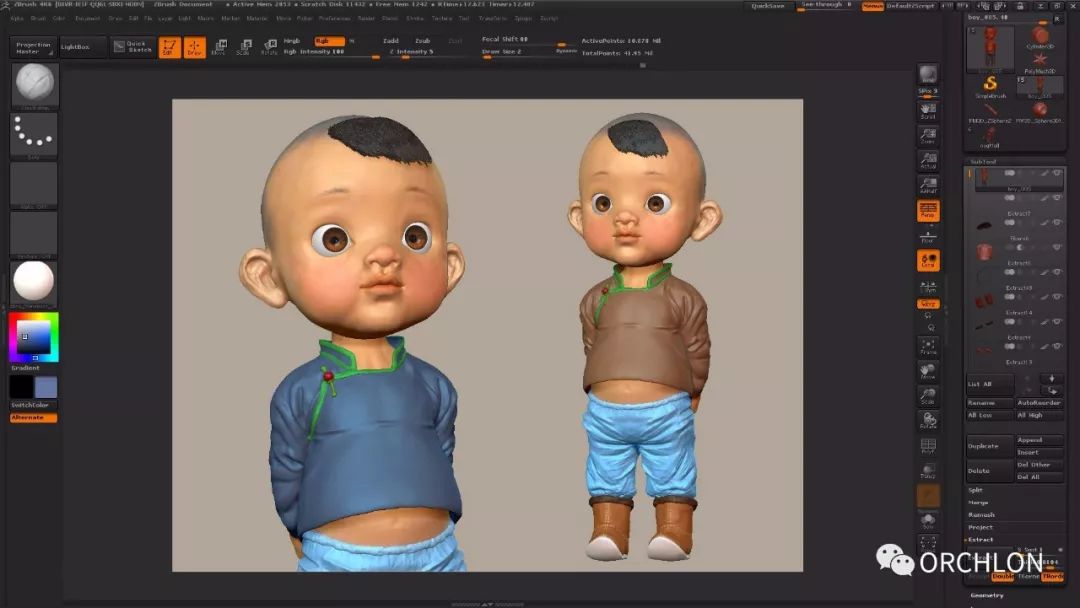
Task: Open the Document menu
Action: click(x=88, y=18)
